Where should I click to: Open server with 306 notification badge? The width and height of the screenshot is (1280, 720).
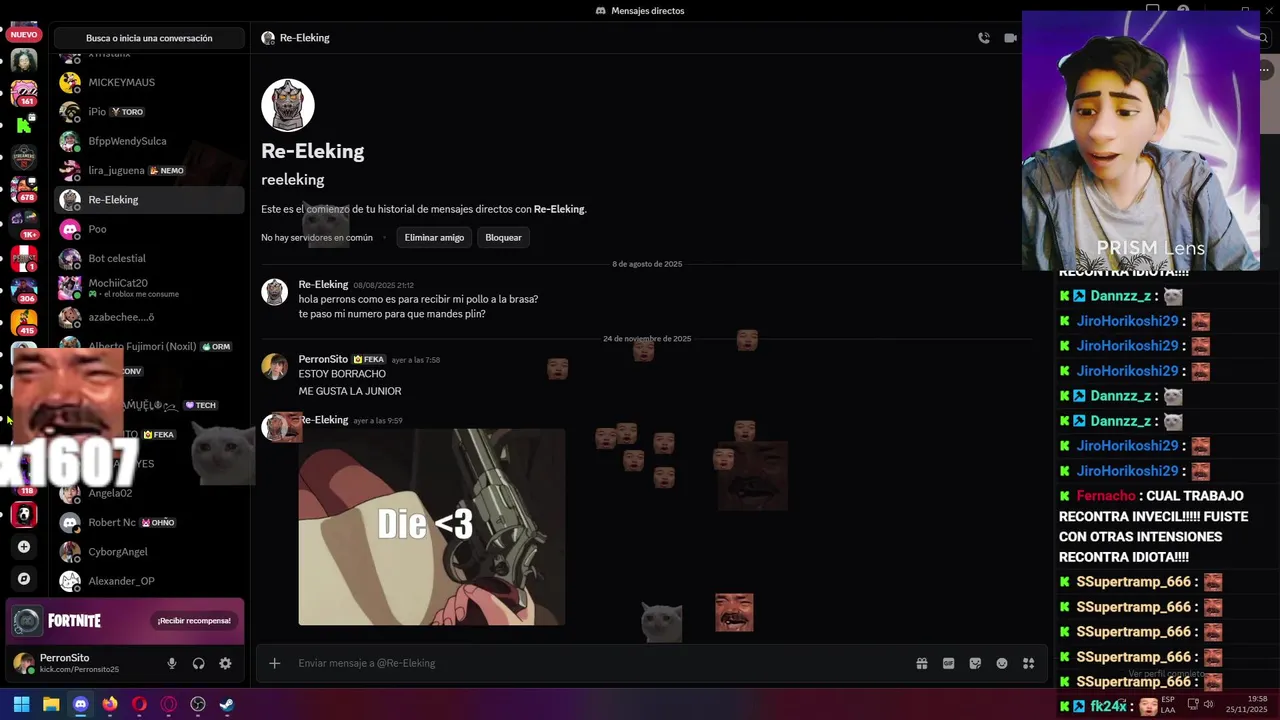pos(24,290)
